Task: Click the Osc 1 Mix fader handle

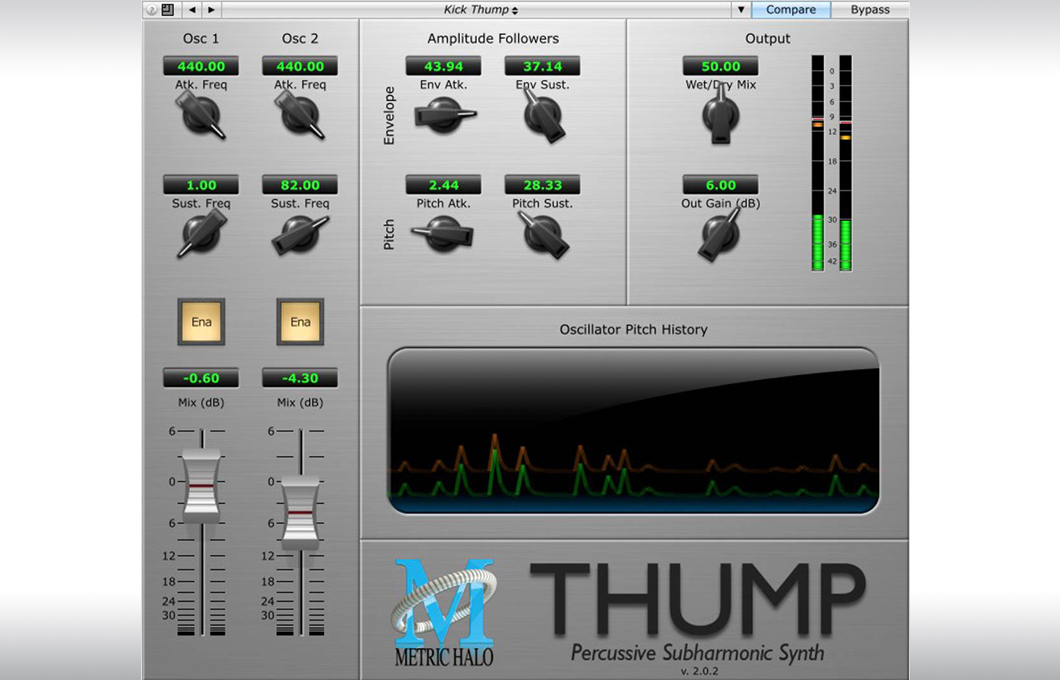Action: point(201,486)
